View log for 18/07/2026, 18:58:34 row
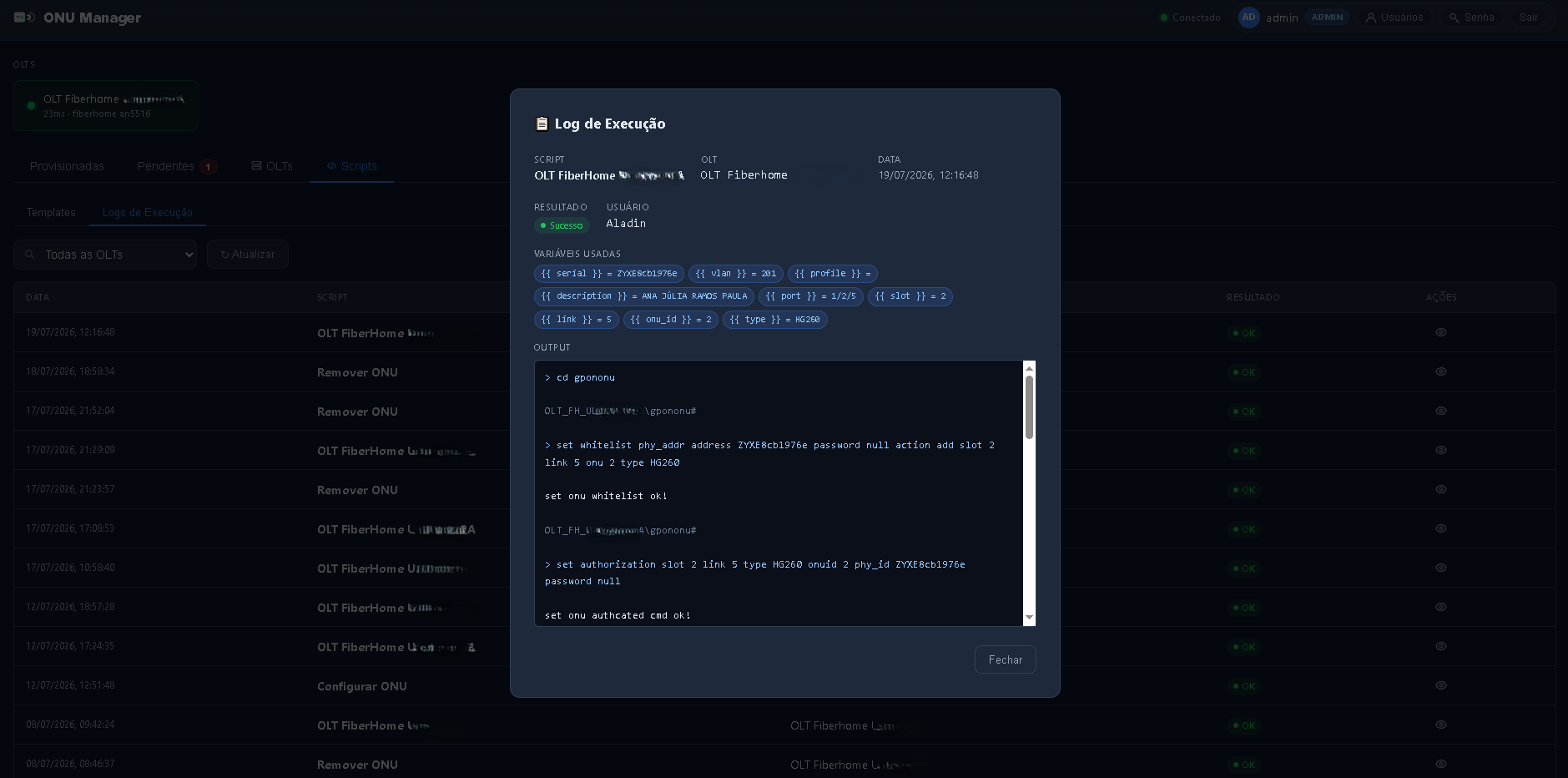The width and height of the screenshot is (1568, 778). coord(1440,371)
